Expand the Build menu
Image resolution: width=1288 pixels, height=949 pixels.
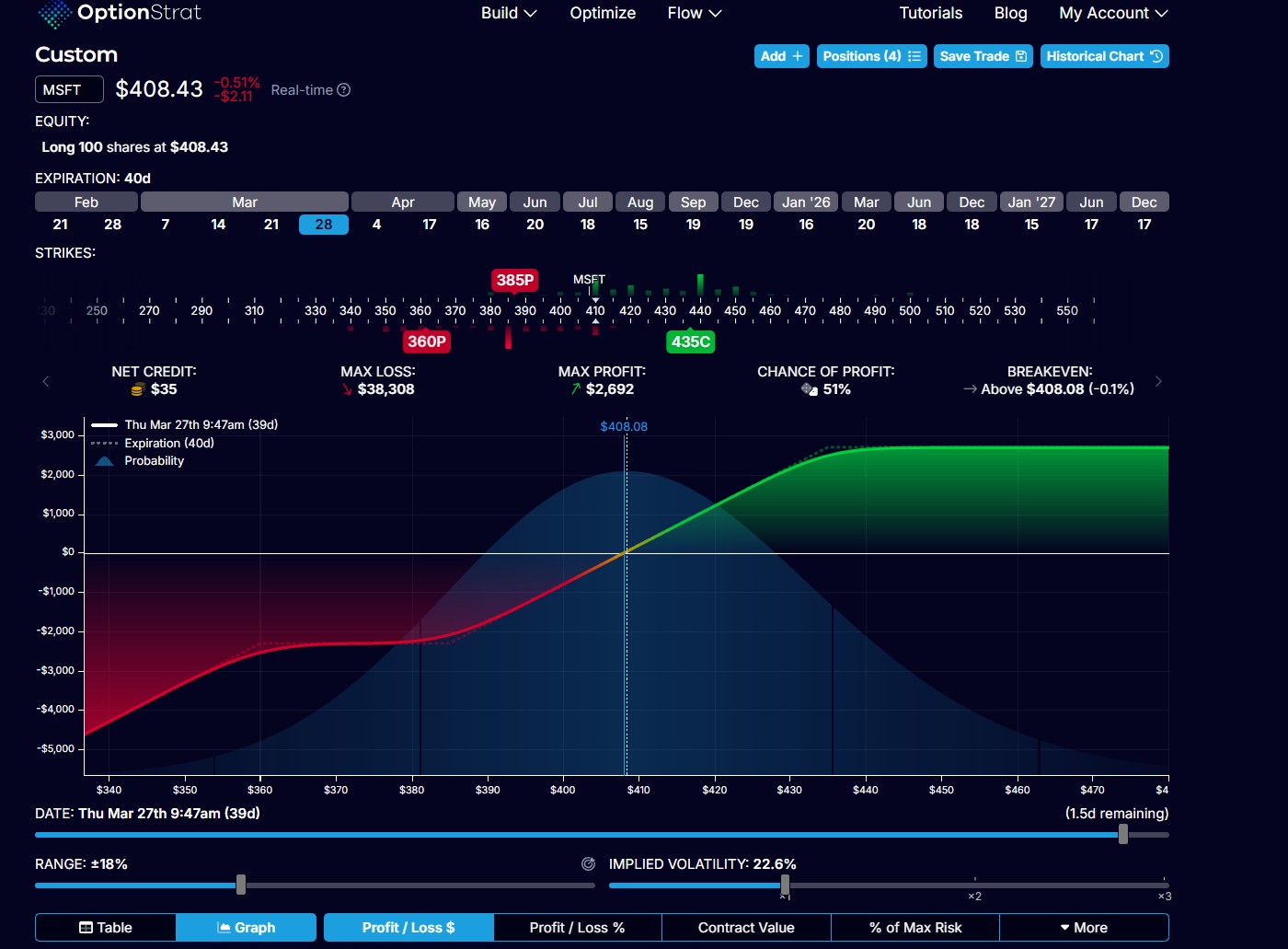pos(509,13)
